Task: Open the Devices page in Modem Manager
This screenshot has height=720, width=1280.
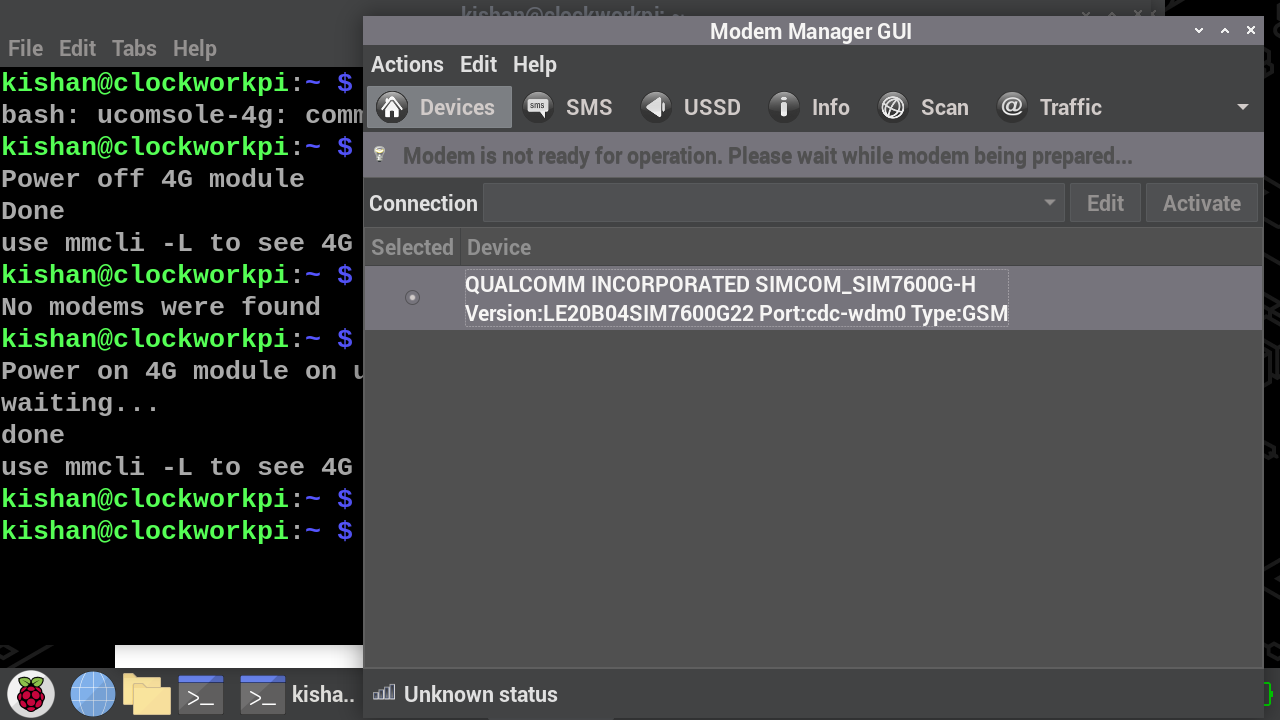Action: (439, 107)
